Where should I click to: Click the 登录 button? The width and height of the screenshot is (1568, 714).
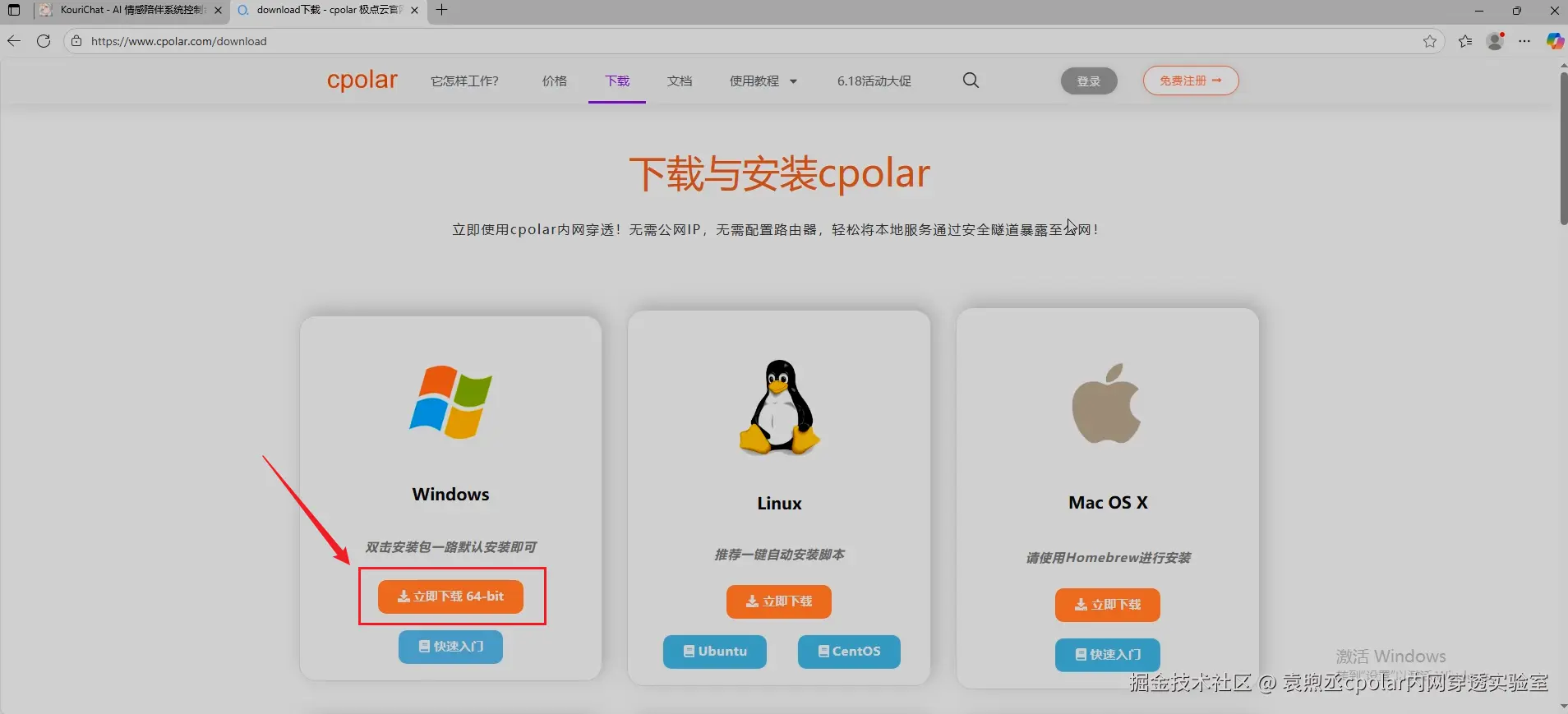pyautogui.click(x=1089, y=81)
